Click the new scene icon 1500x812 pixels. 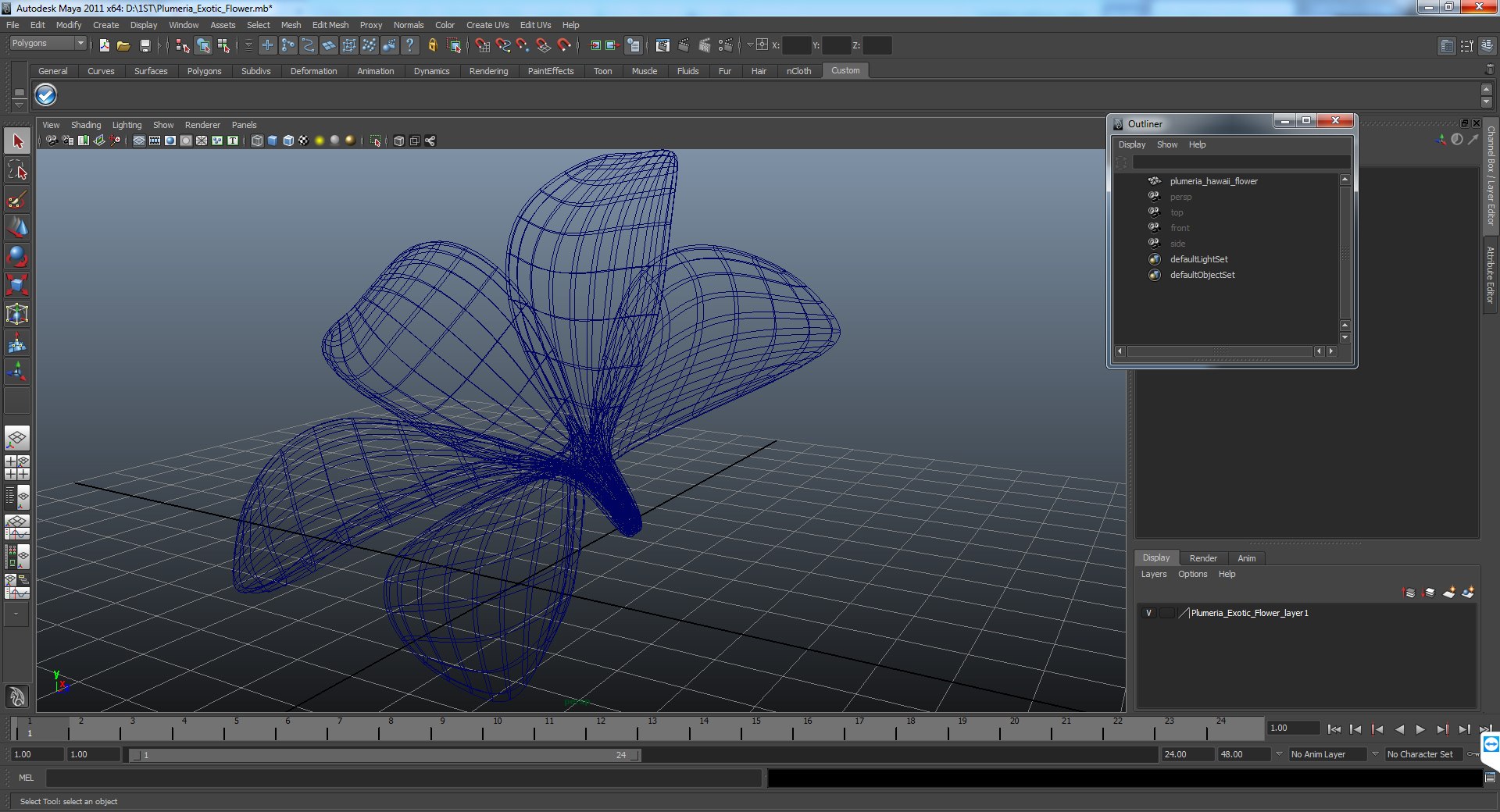click(104, 45)
